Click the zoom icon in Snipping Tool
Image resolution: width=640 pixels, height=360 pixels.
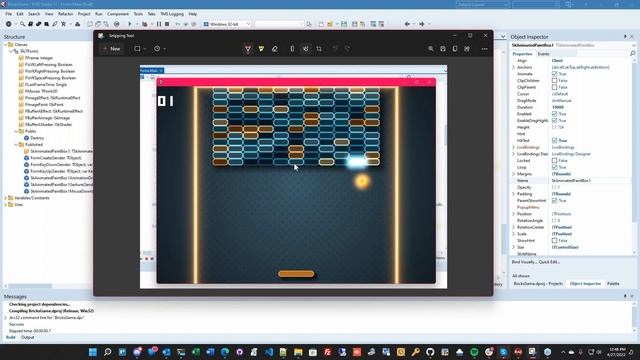click(x=431, y=49)
